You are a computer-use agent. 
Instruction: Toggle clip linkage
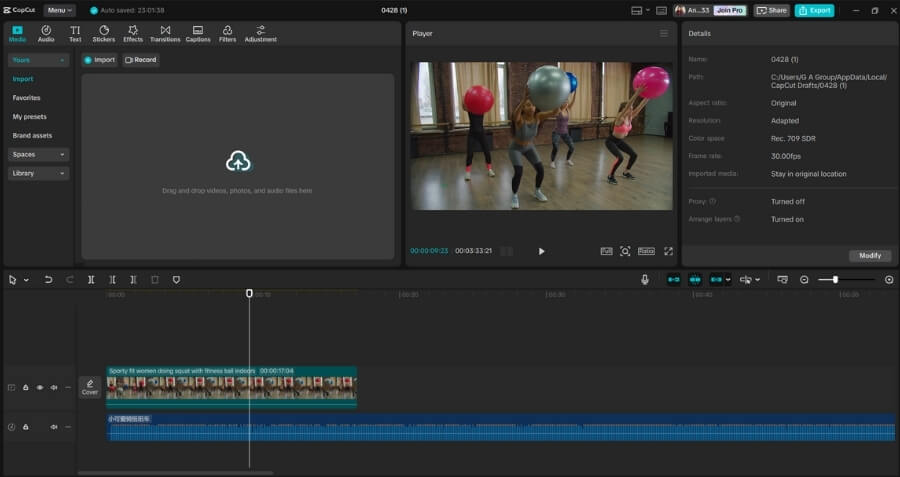[x=716, y=280]
